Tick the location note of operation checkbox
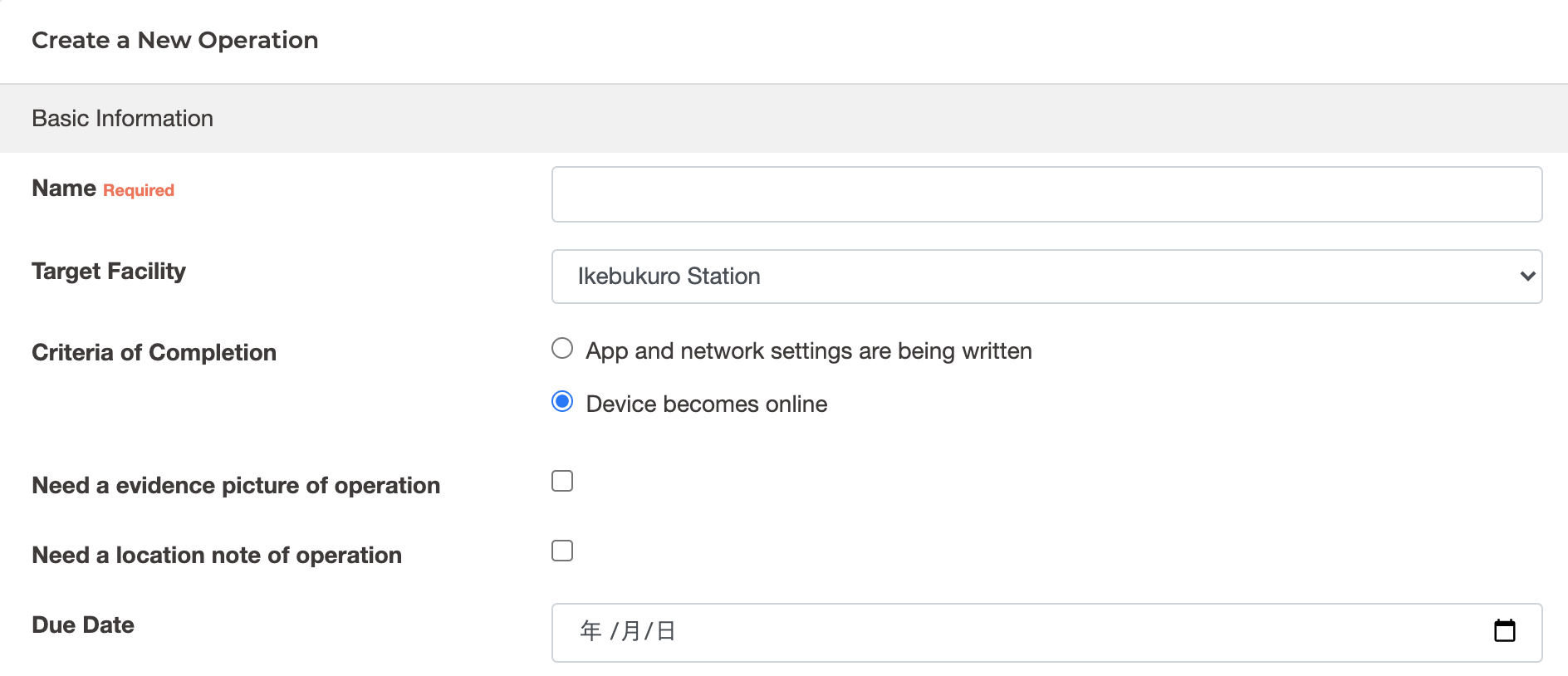 click(562, 551)
